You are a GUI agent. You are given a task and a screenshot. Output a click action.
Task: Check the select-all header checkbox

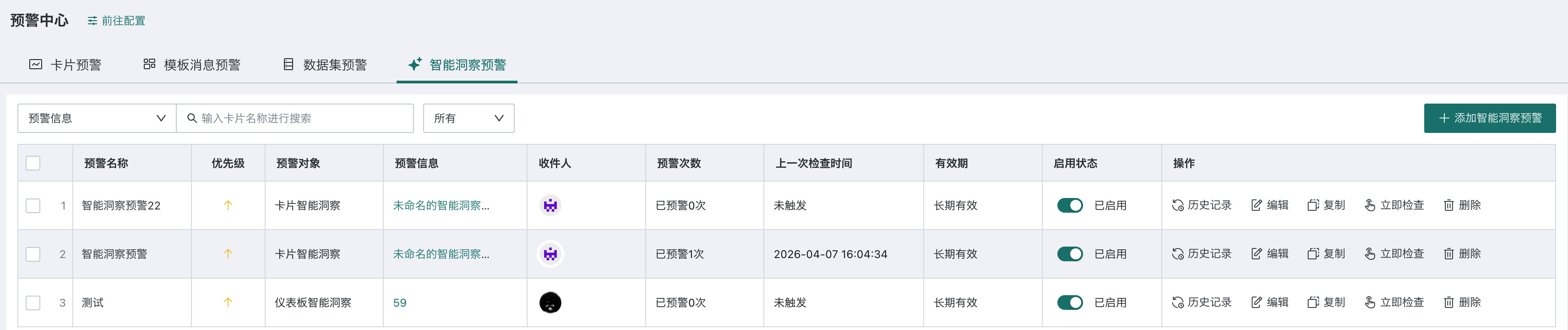pyautogui.click(x=33, y=163)
